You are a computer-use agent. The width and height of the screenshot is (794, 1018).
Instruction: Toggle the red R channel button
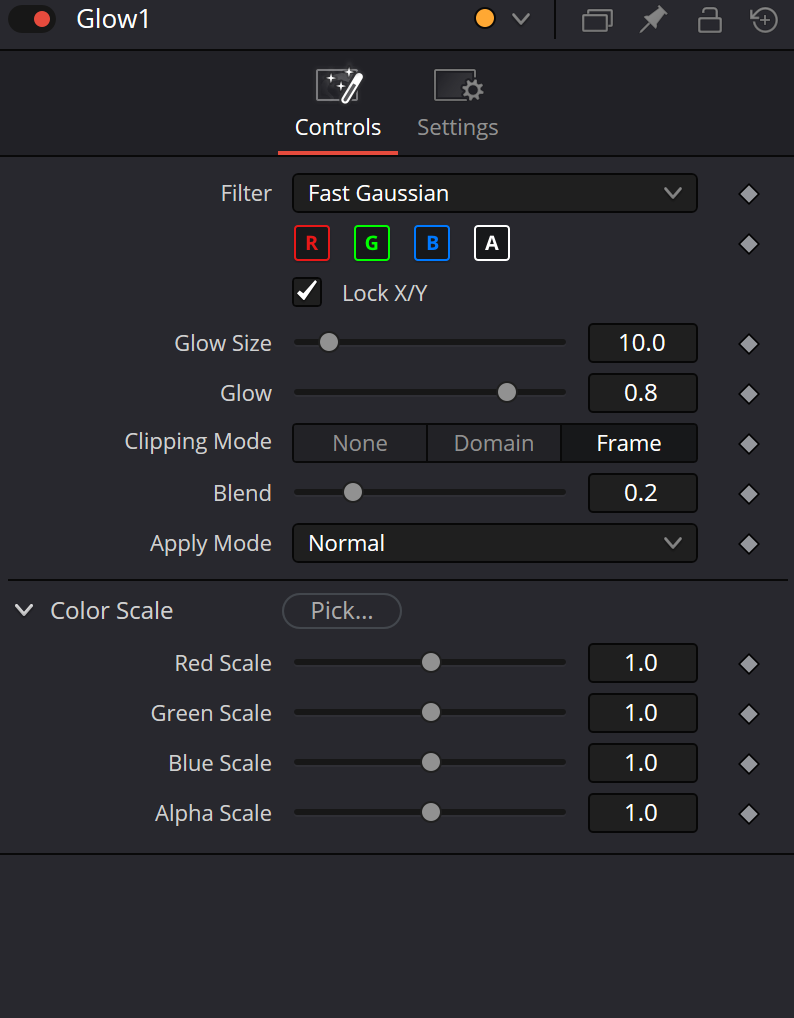(312, 243)
